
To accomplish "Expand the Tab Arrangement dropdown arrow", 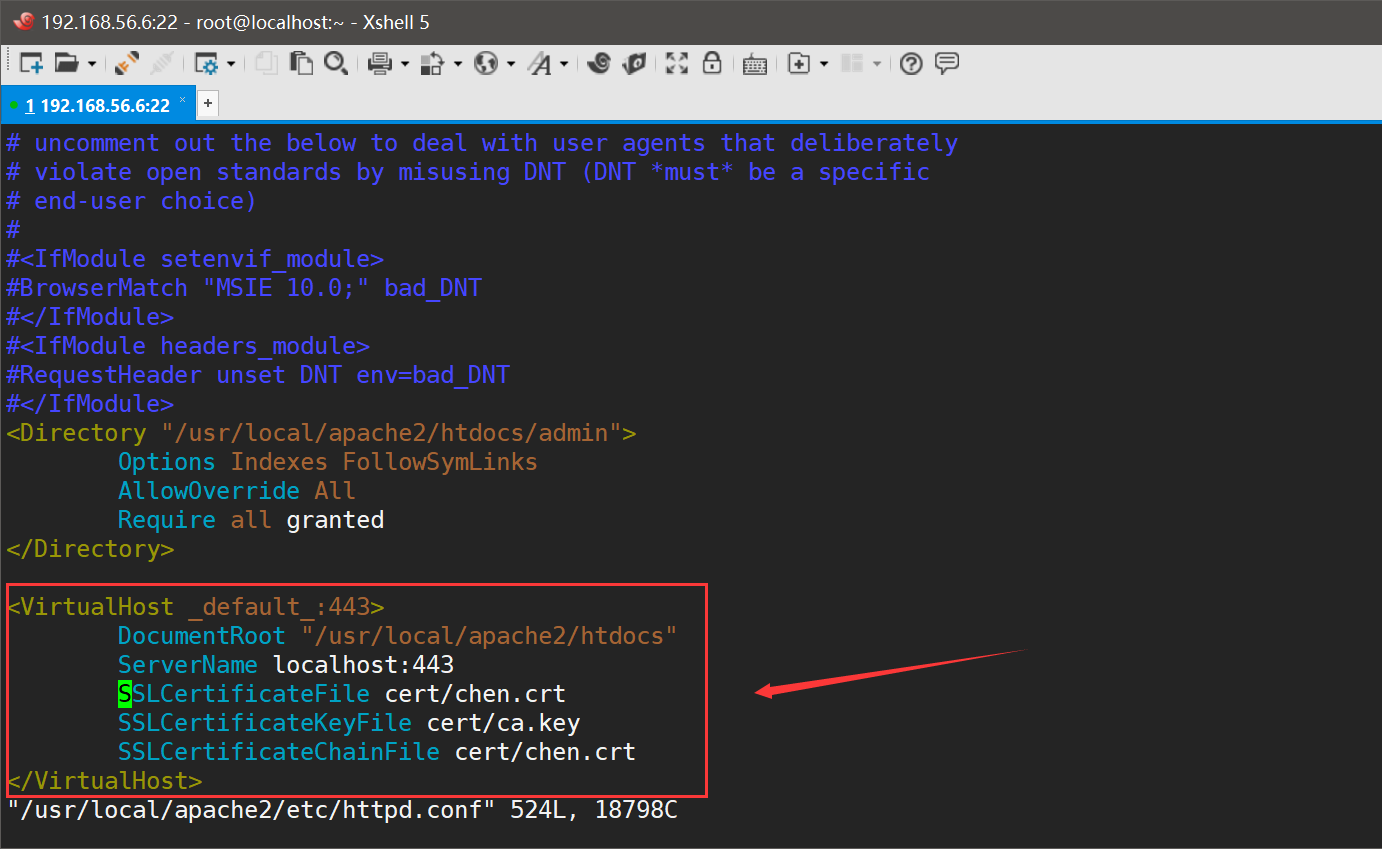I will 877,64.
